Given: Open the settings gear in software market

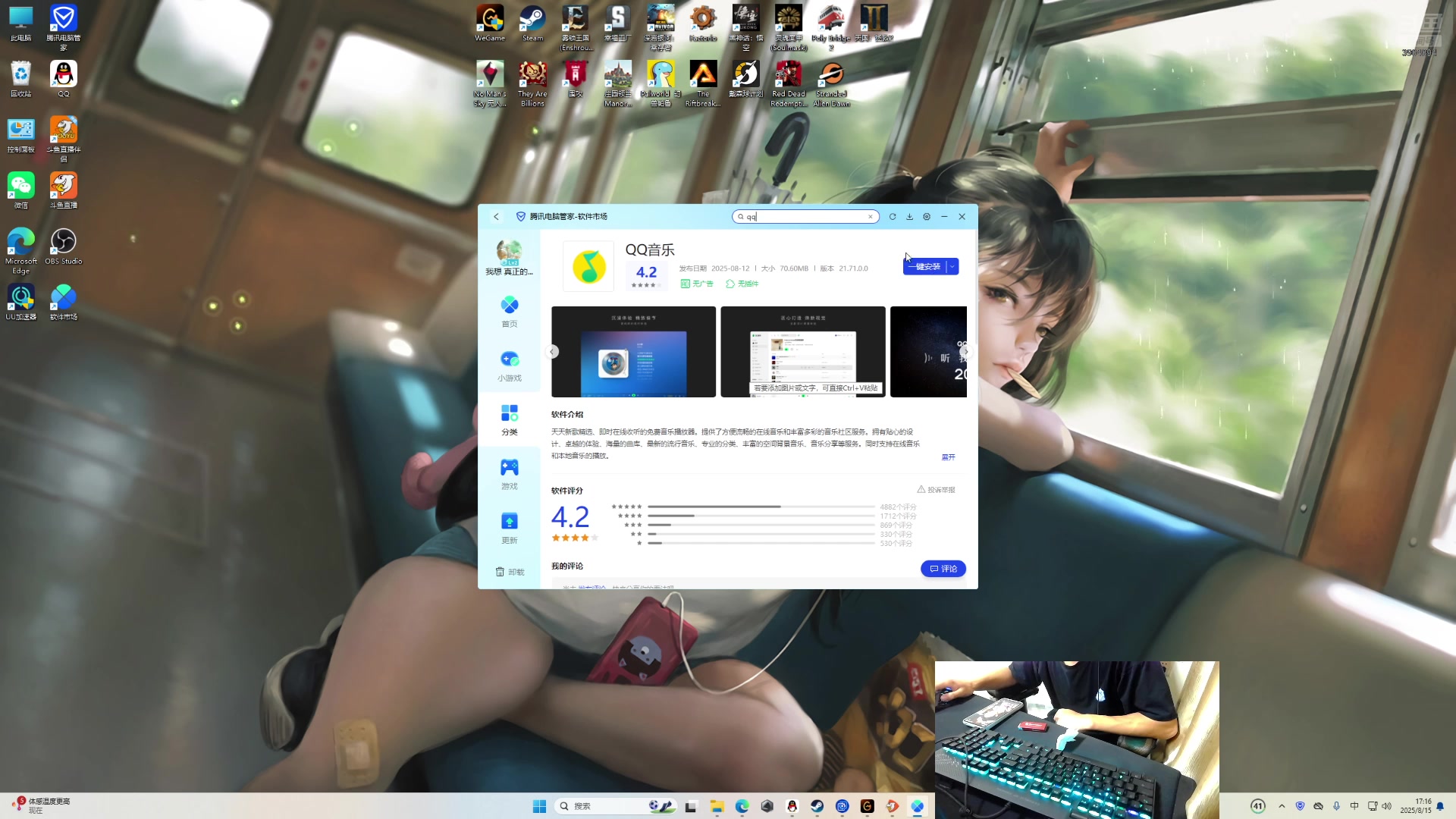Looking at the screenshot, I should pyautogui.click(x=927, y=217).
